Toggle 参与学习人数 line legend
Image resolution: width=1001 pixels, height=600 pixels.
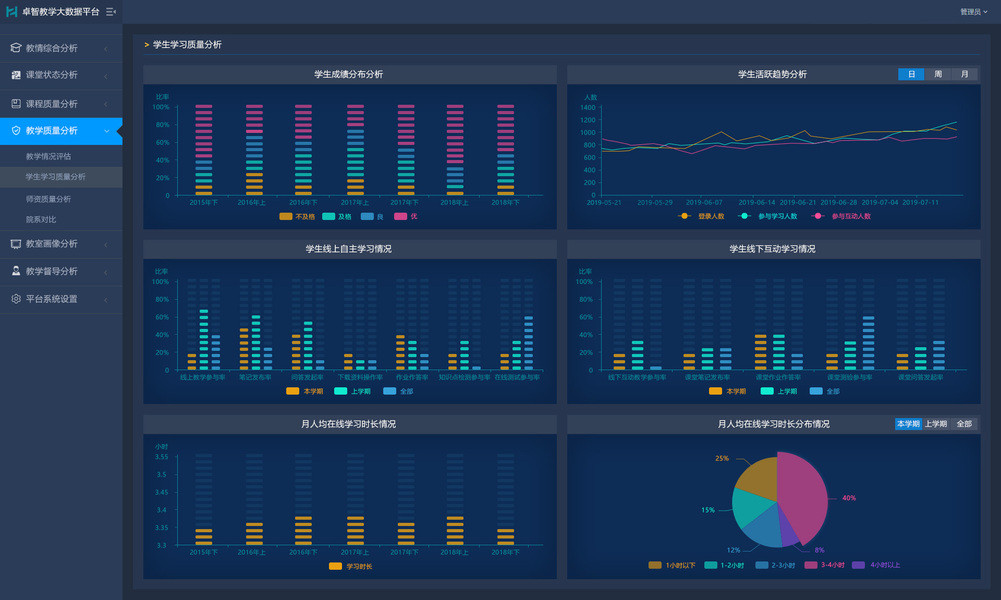[x=767, y=216]
